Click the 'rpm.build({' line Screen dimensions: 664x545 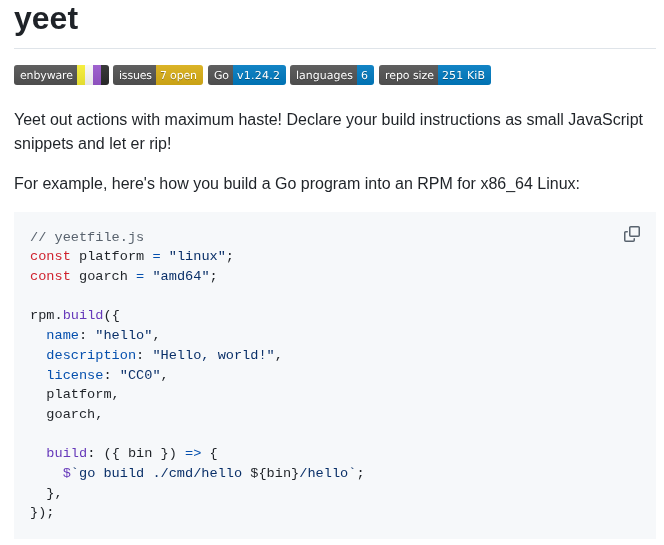click(75, 315)
